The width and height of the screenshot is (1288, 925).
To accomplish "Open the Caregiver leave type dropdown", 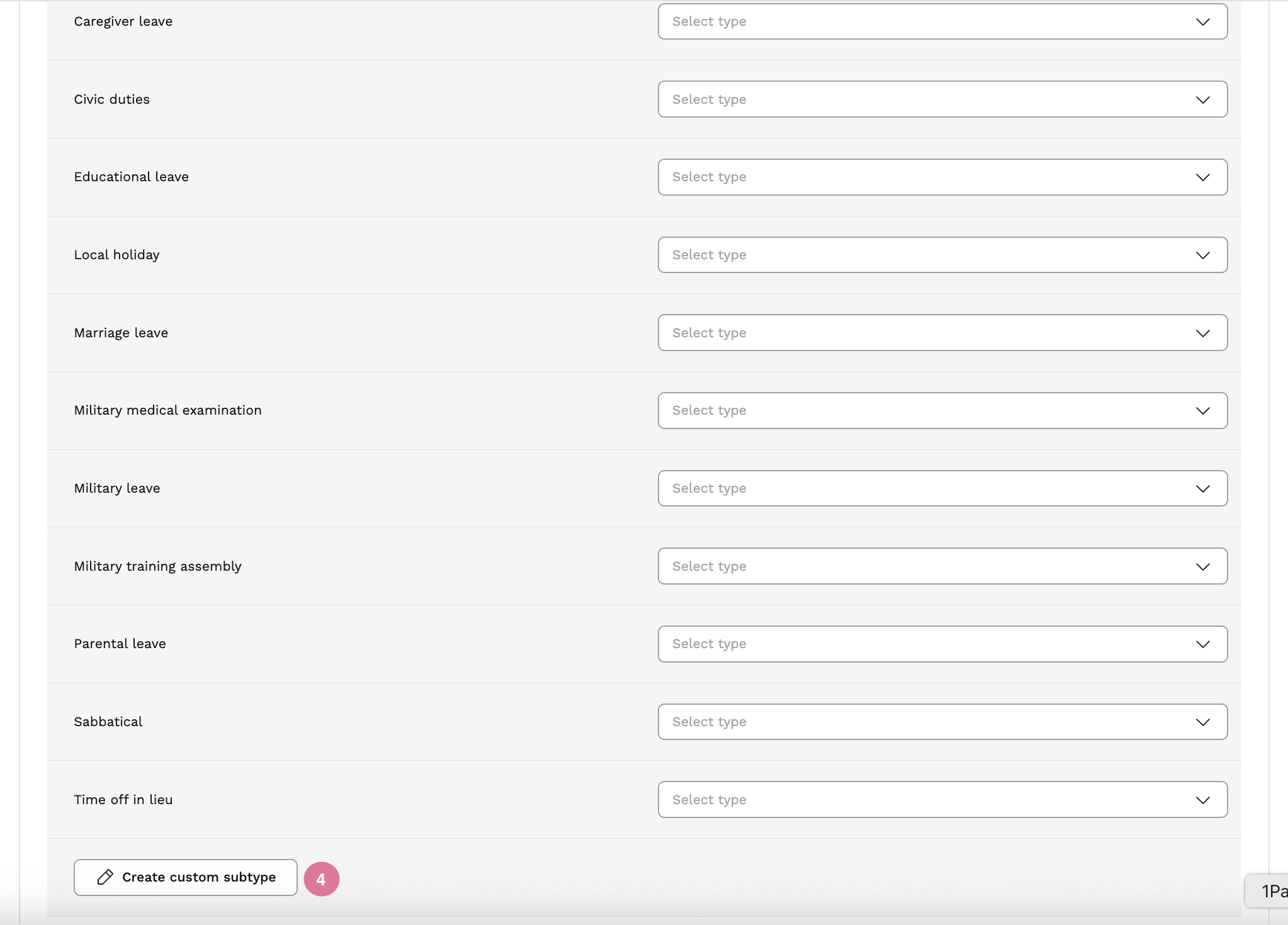I will click(x=942, y=21).
